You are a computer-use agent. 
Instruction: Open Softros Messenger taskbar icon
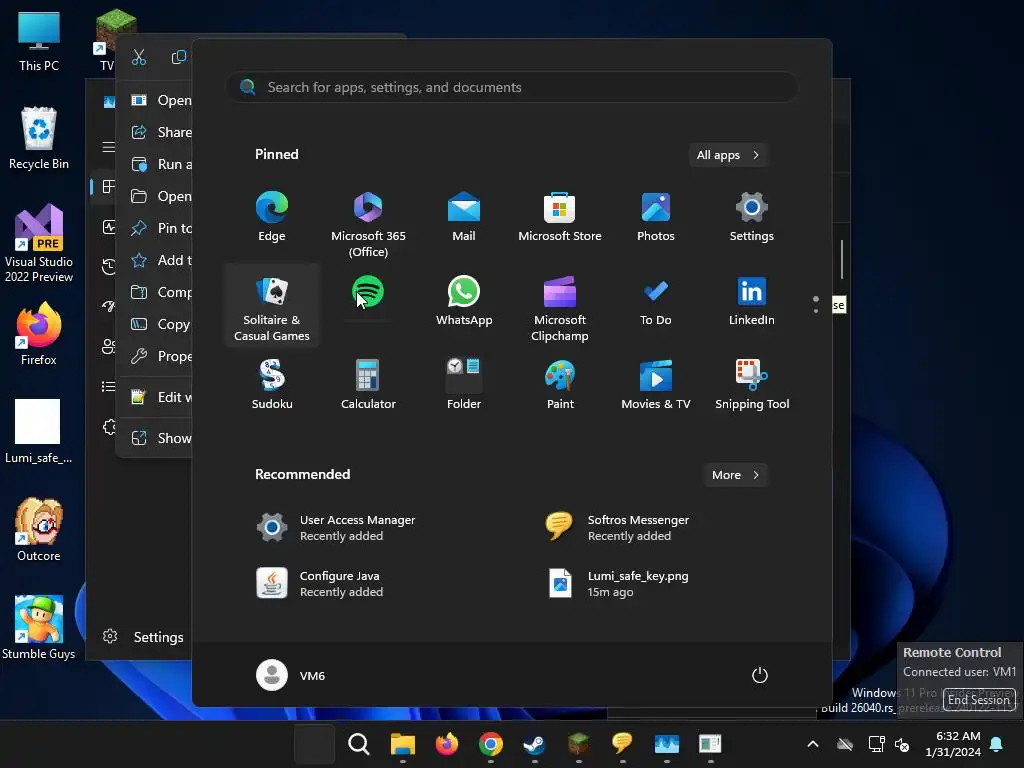coord(622,744)
